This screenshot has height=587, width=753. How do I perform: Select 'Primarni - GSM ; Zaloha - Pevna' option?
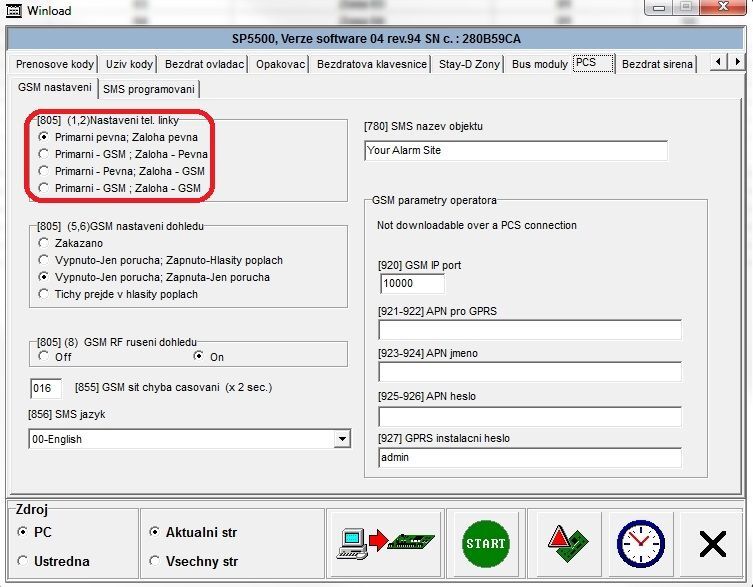(43, 154)
